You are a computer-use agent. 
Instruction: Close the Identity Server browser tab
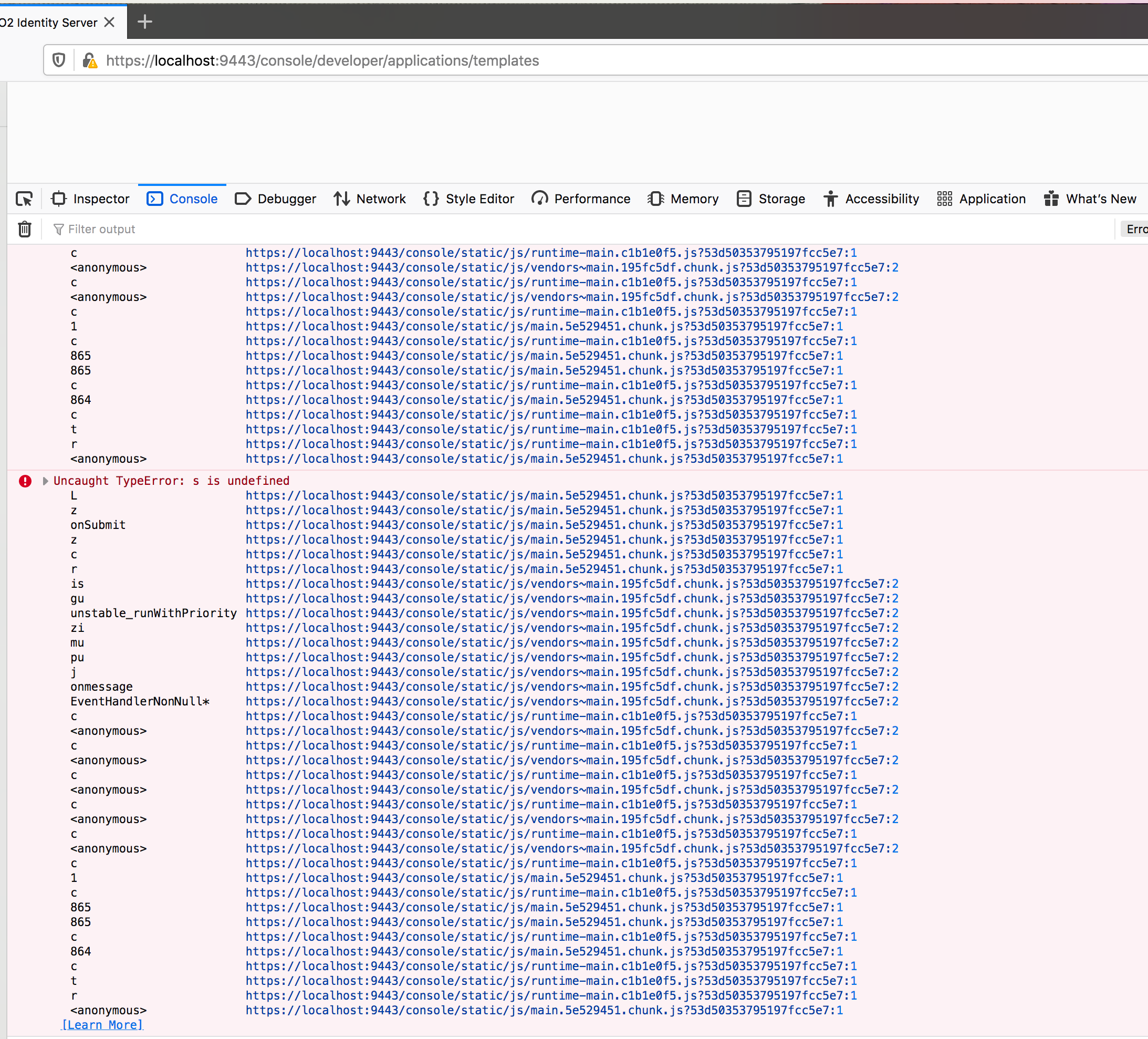[110, 22]
